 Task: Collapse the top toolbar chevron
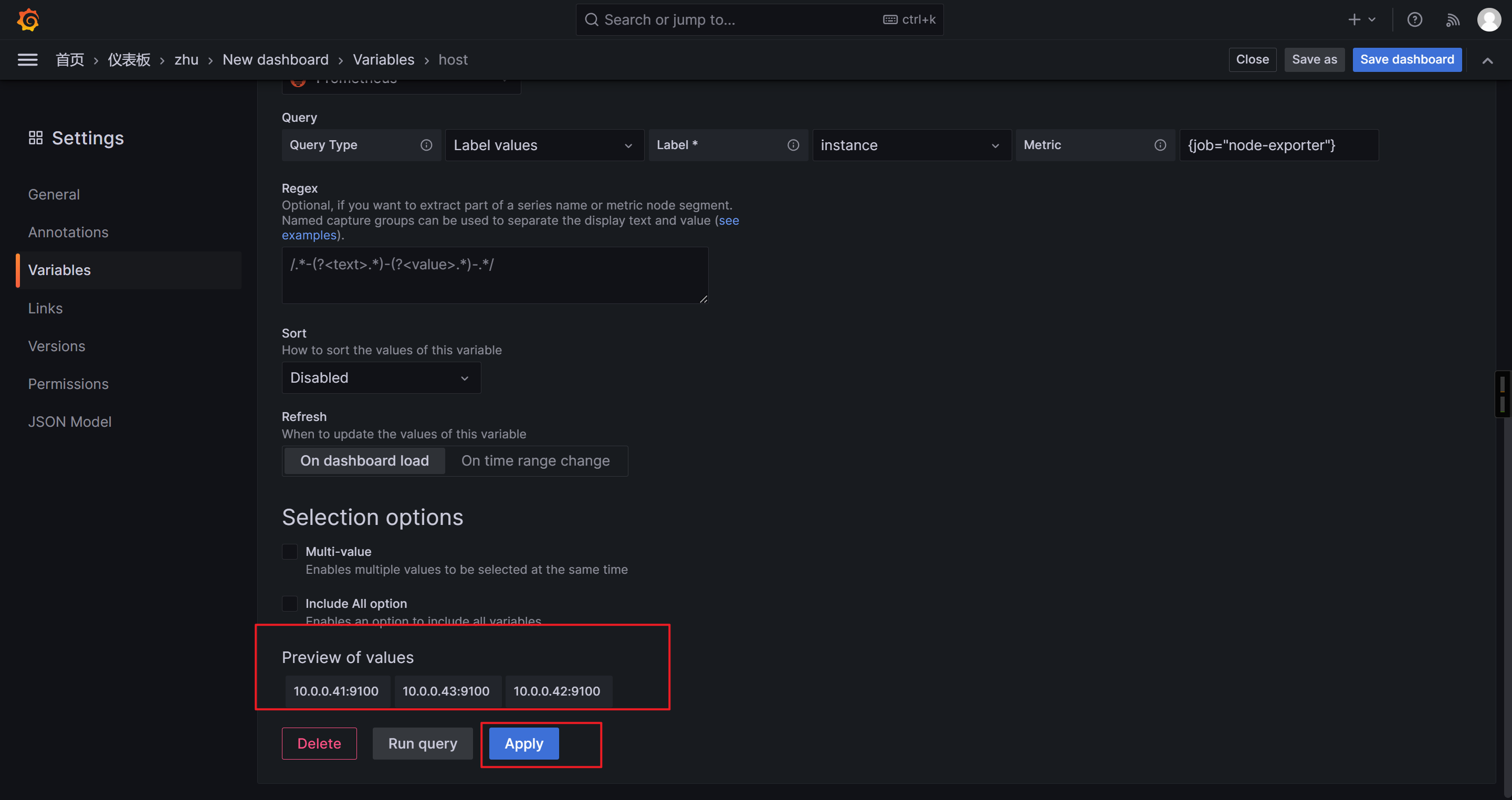tap(1487, 60)
